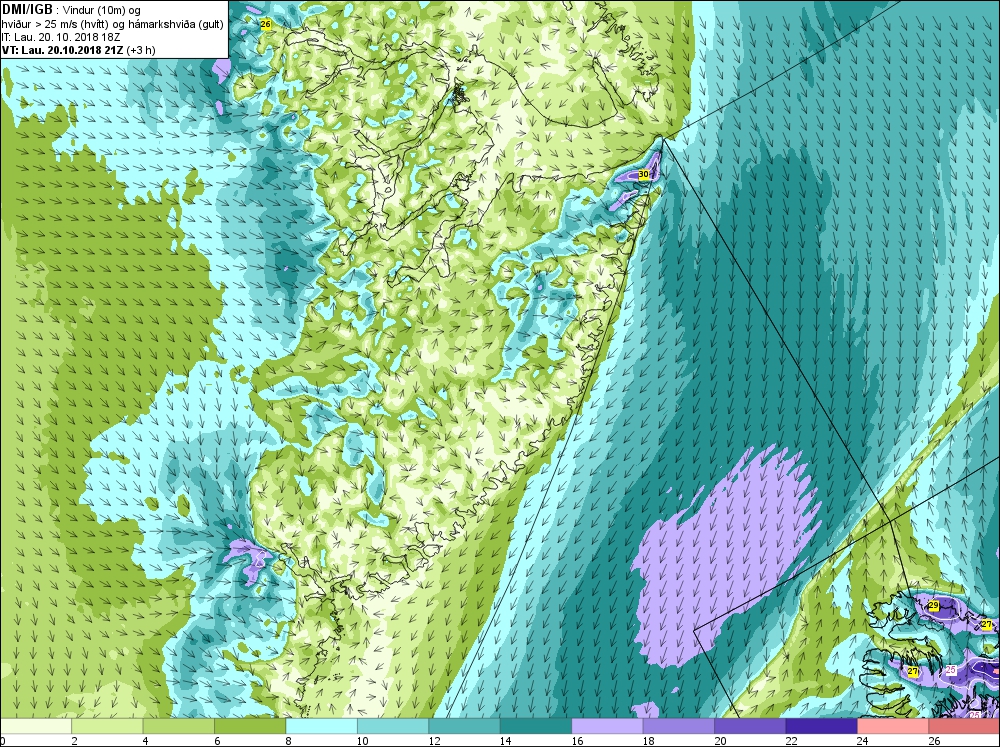Click the legend scale number 20
1000x747 pixels.
(720, 741)
